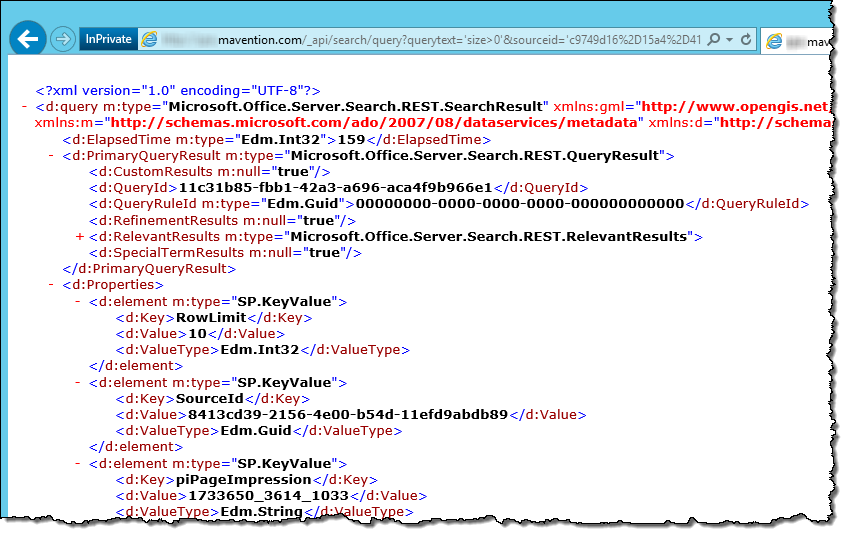Click the search magnifier icon in address bar
846x534 pixels.
[x=713, y=39]
